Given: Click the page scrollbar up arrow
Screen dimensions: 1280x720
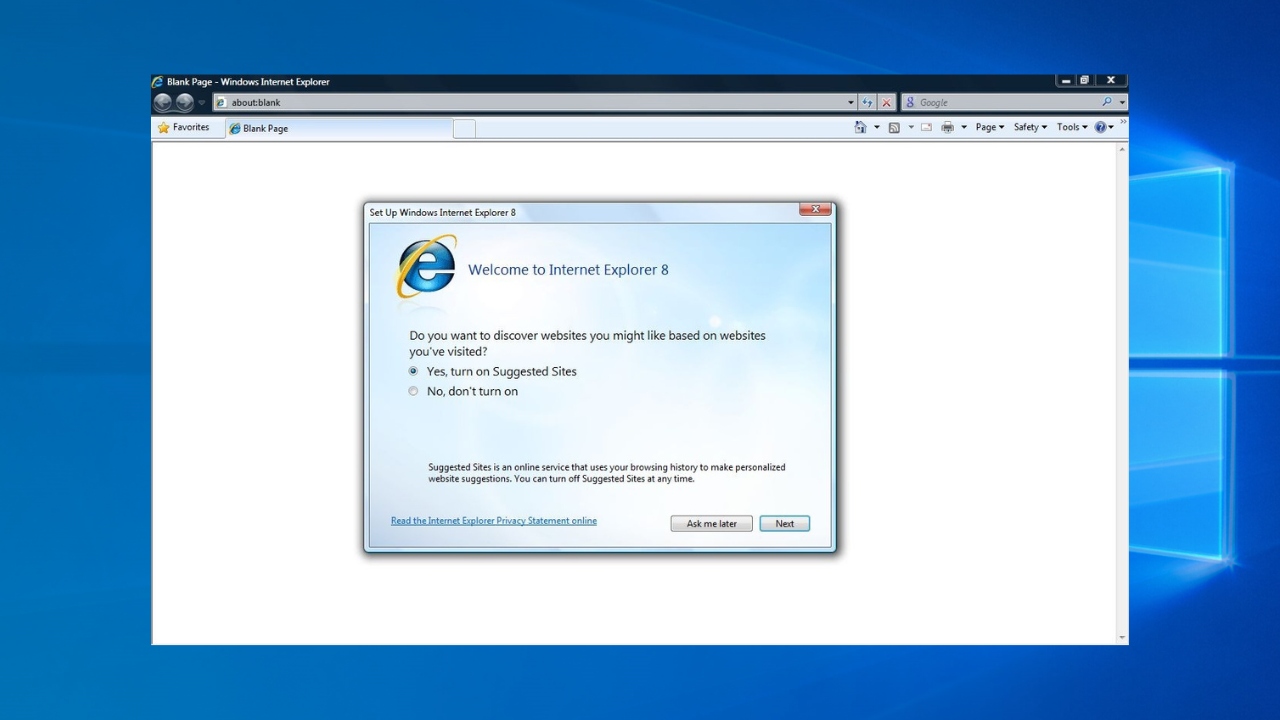Looking at the screenshot, I should [1122, 149].
